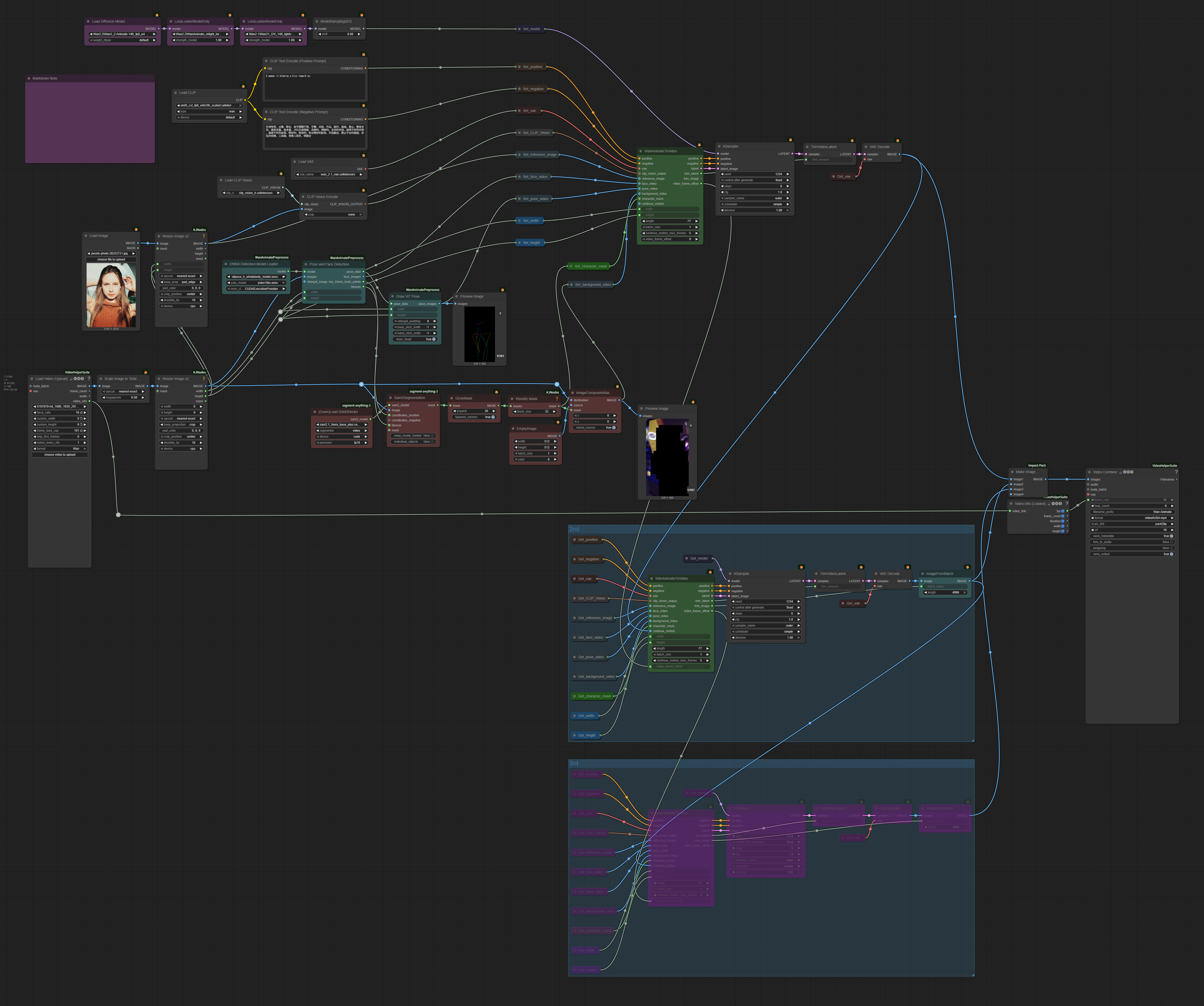The width and height of the screenshot is (1204, 1006).
Task: Click the Blockify Mask orange help icon
Action: [557, 398]
